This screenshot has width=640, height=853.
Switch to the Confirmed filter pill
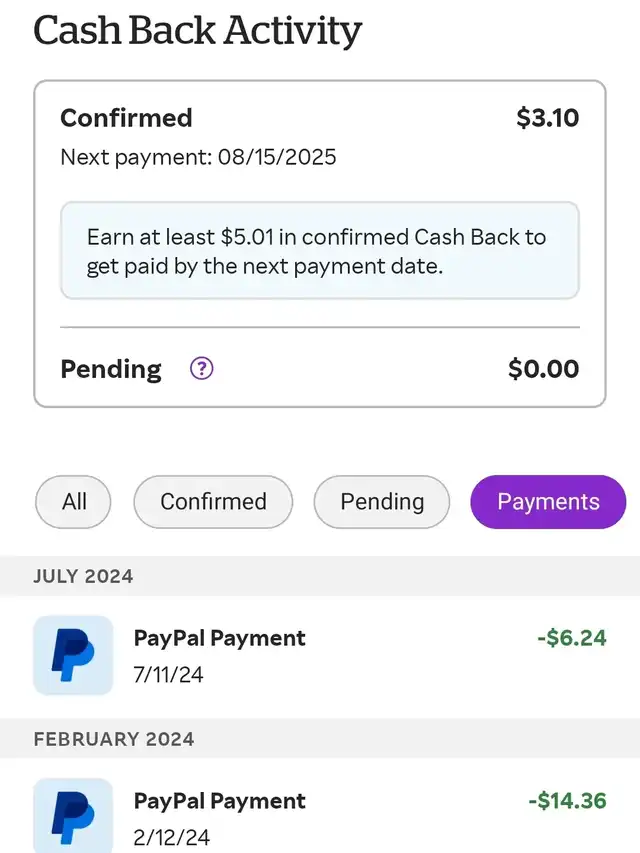213,501
